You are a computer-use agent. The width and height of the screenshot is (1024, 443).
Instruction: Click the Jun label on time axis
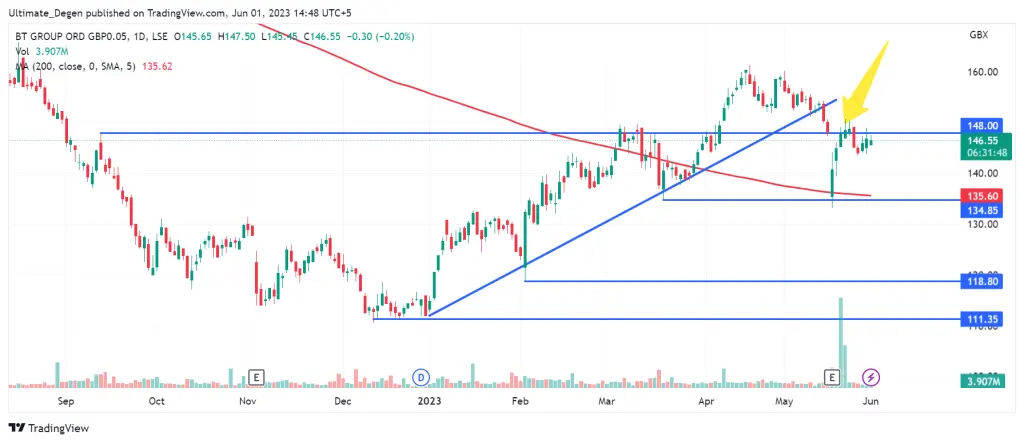tap(871, 401)
